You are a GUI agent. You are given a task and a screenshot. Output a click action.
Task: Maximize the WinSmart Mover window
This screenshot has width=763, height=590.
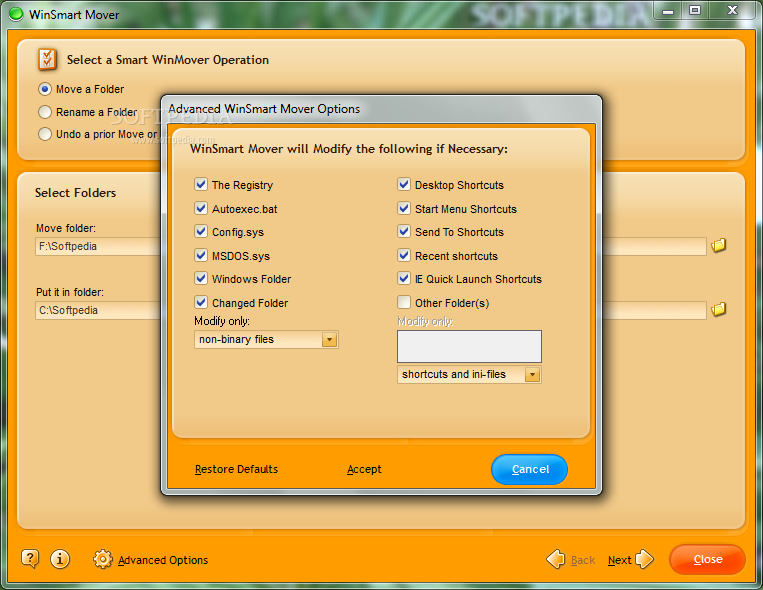695,10
